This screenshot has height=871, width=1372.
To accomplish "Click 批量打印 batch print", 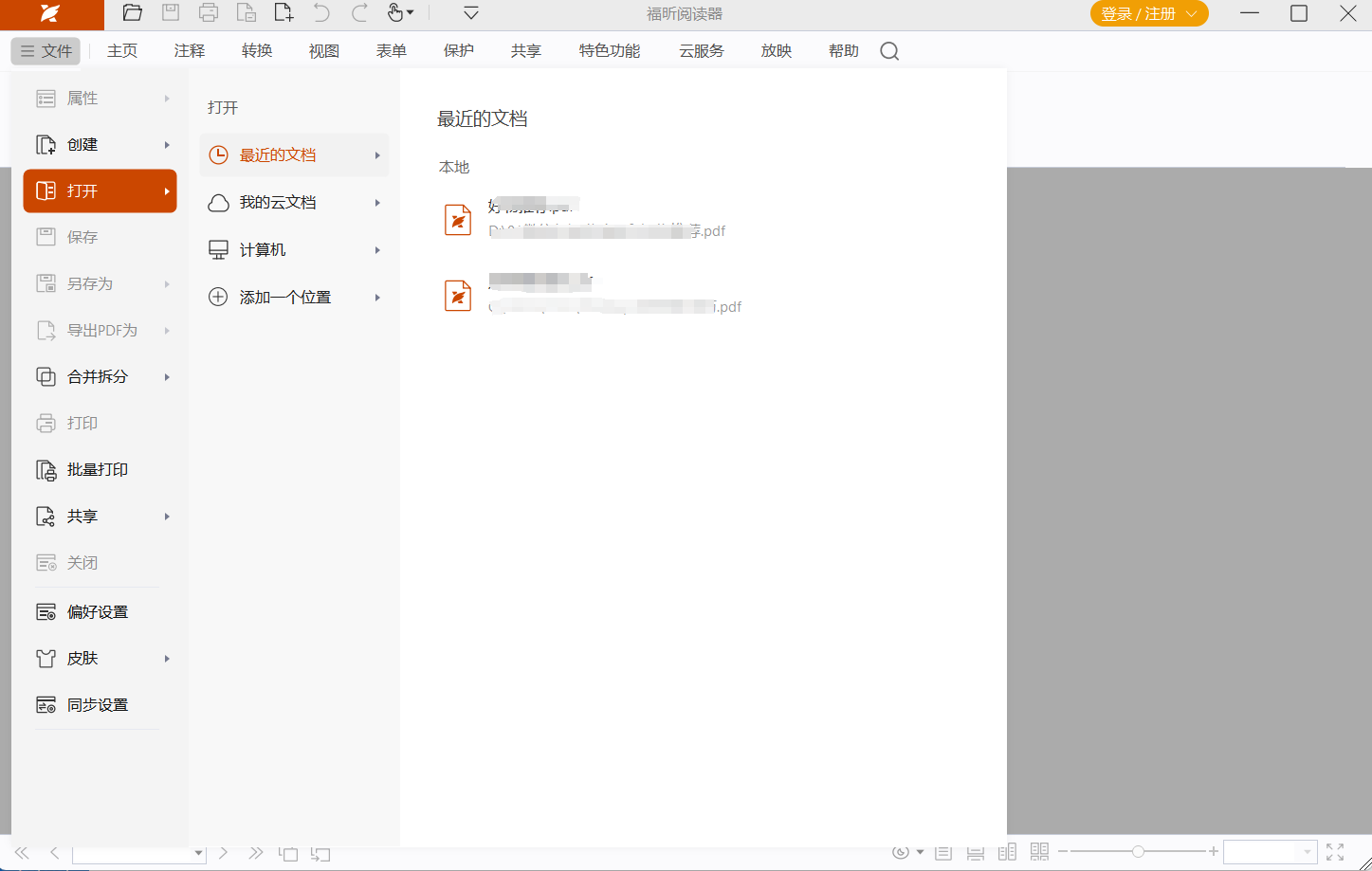I will [x=97, y=470].
